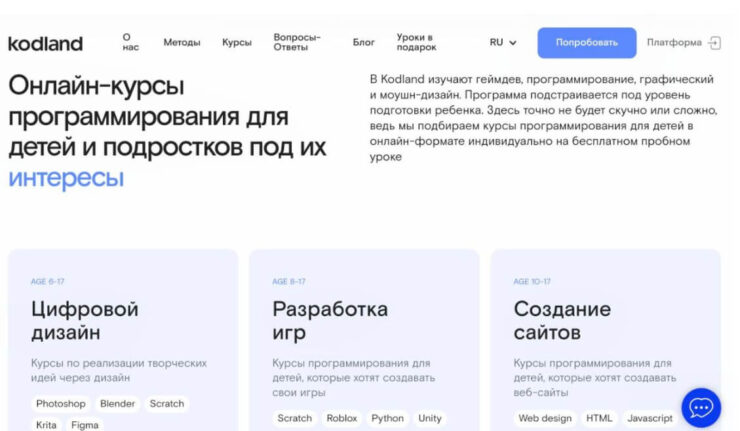Select the Blender tag
Image resolution: width=740 pixels, height=431 pixels.
coord(117,404)
